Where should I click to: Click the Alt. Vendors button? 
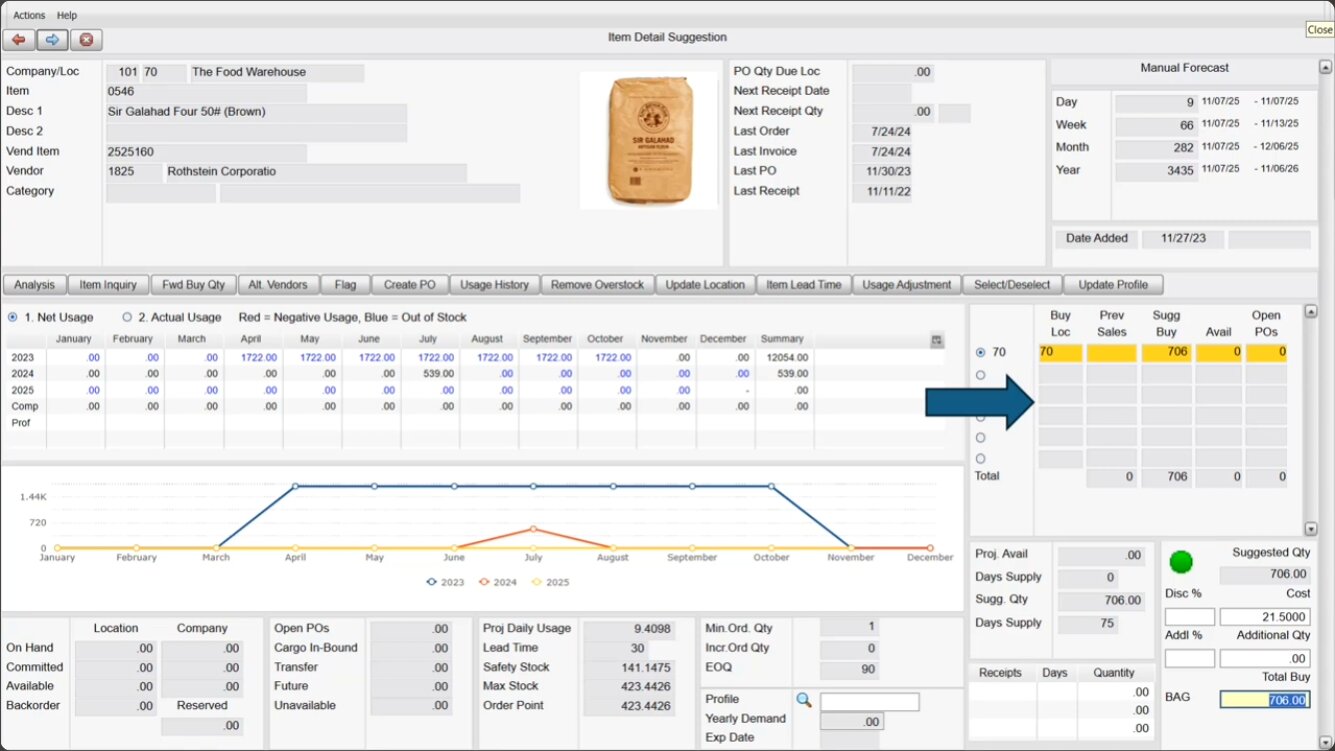278,285
